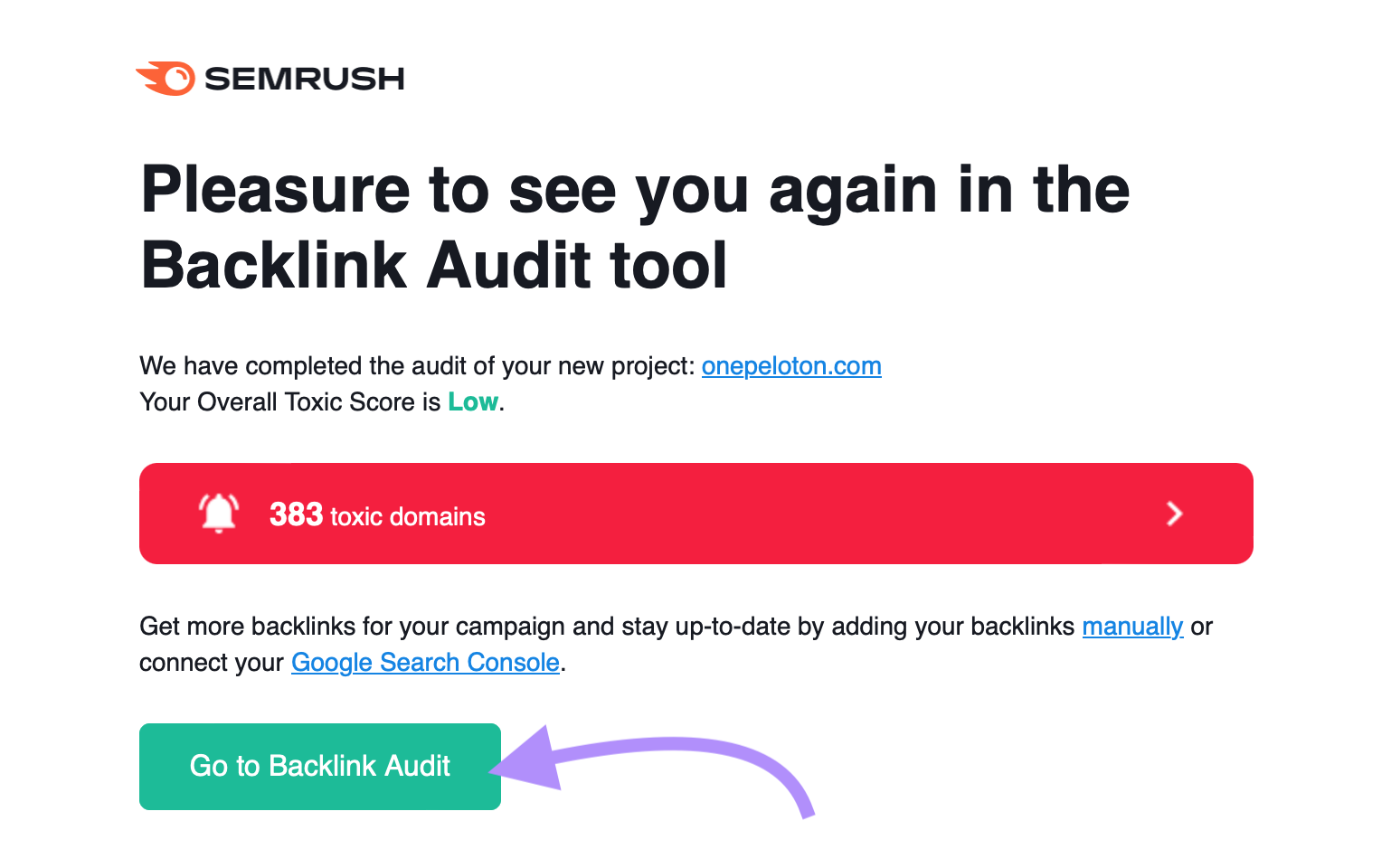This screenshot has height=868, width=1391.
Task: Click the Go to Backlink Audit label text
Action: coord(319,766)
